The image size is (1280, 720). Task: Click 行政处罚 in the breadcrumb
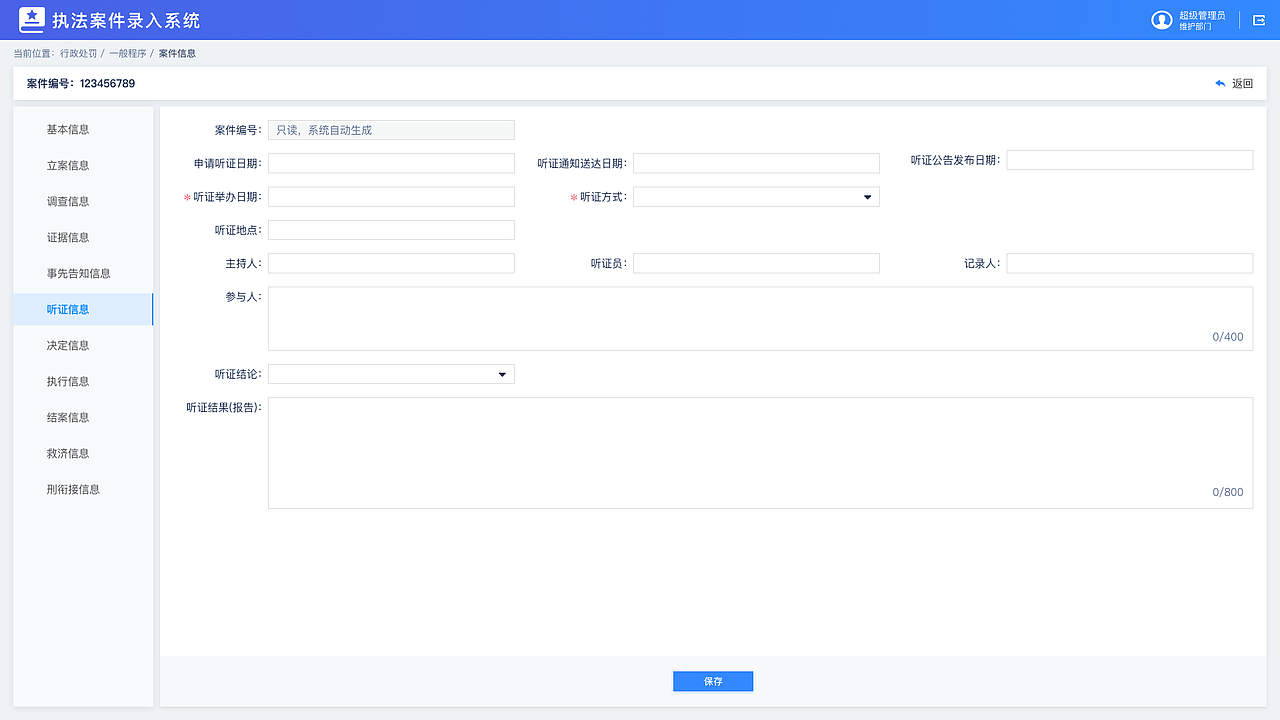79,53
